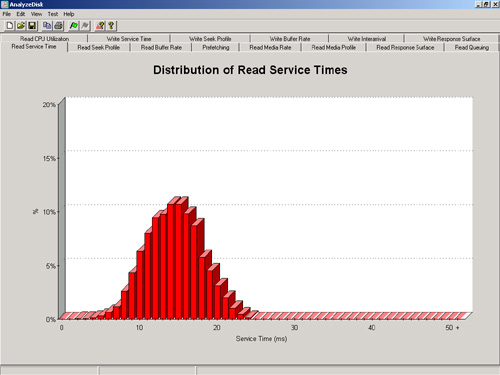Open the File menu
Screen dimensions: 500x375
click(x=7, y=14)
